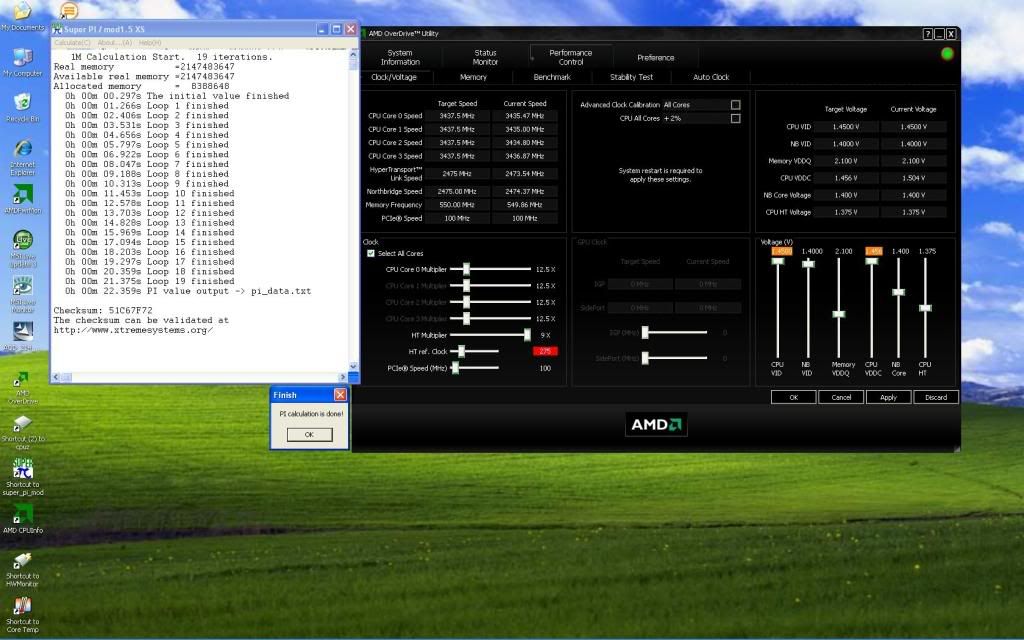The height and width of the screenshot is (640, 1024).
Task: Open the HWMonitor shortcut icon
Action: (x=22, y=561)
